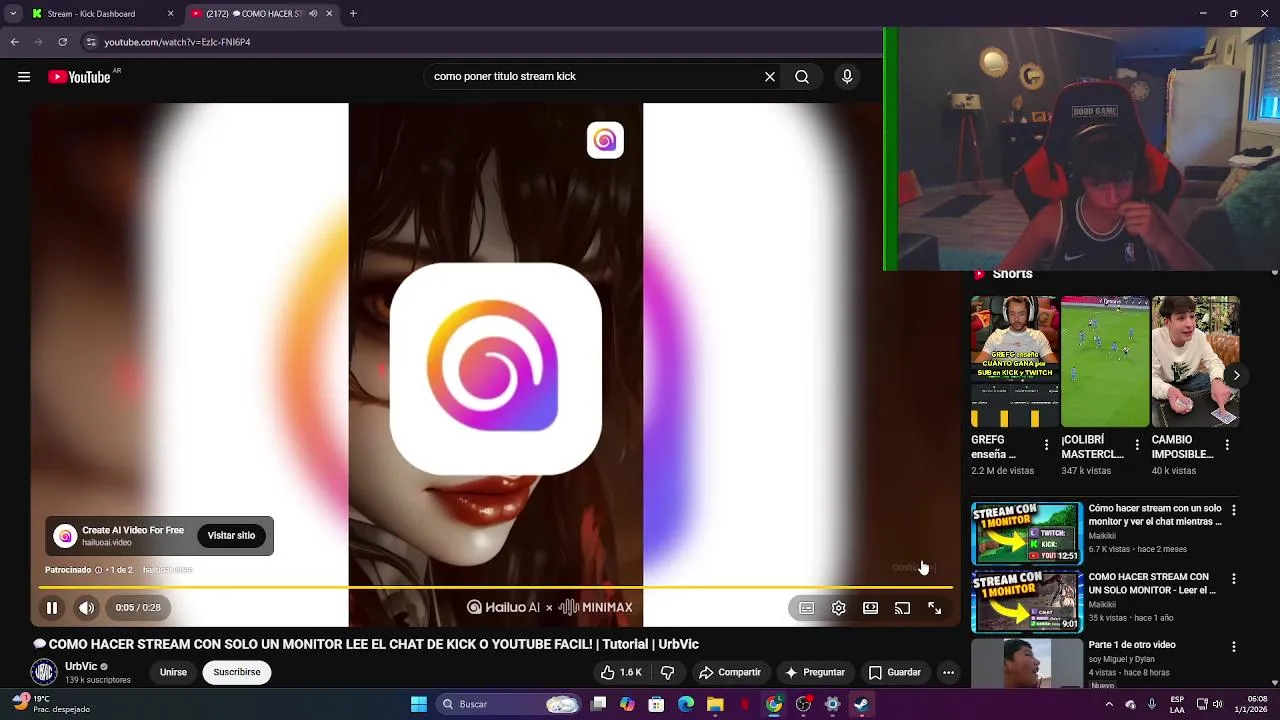Open Microsoft Edge from the taskbar
The image size is (1280, 720).
(686, 704)
